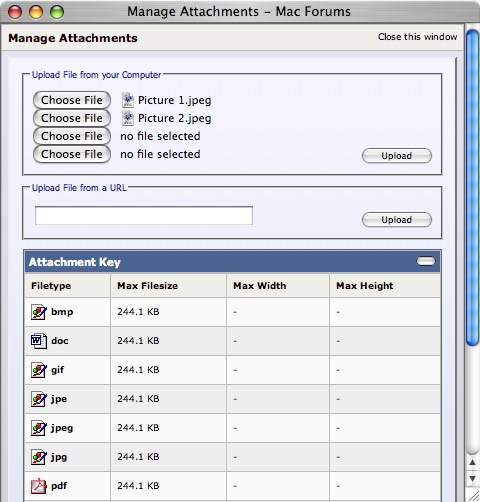Click the 244.1 KB value for doc
This screenshot has height=502, width=480.
(x=138, y=341)
